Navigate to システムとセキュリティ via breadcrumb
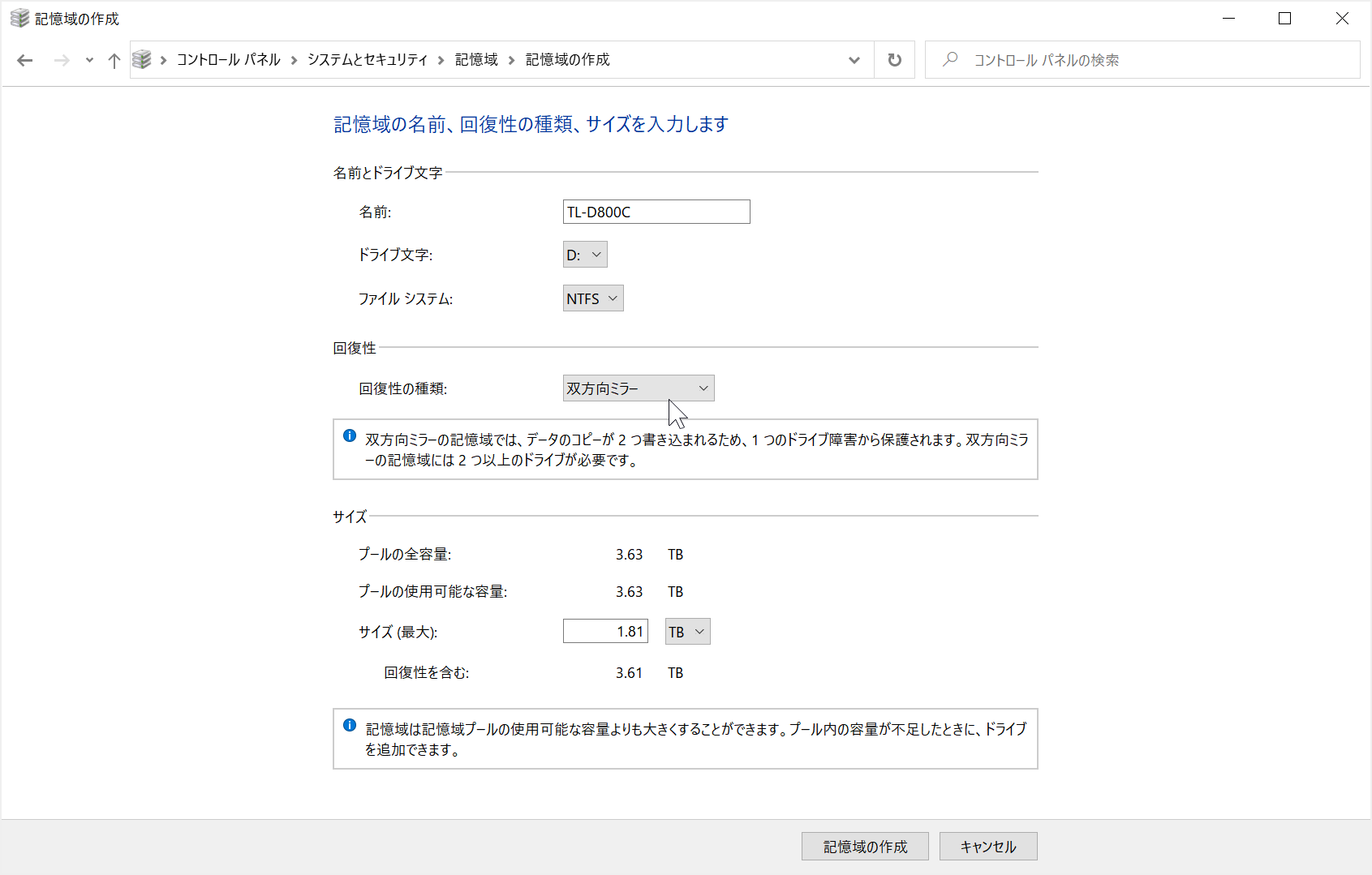Image resolution: width=1372 pixels, height=875 pixels. [367, 59]
